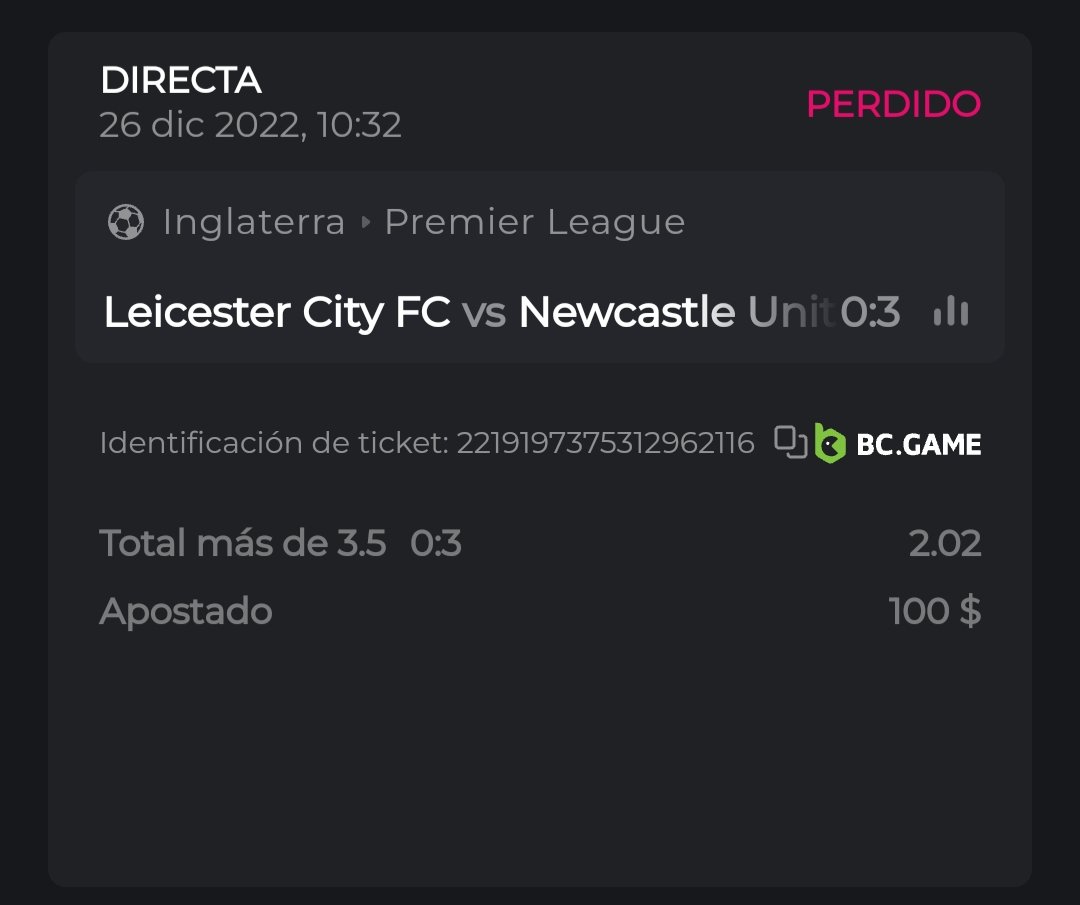Click the DIRECTA bet type heading

[181, 80]
